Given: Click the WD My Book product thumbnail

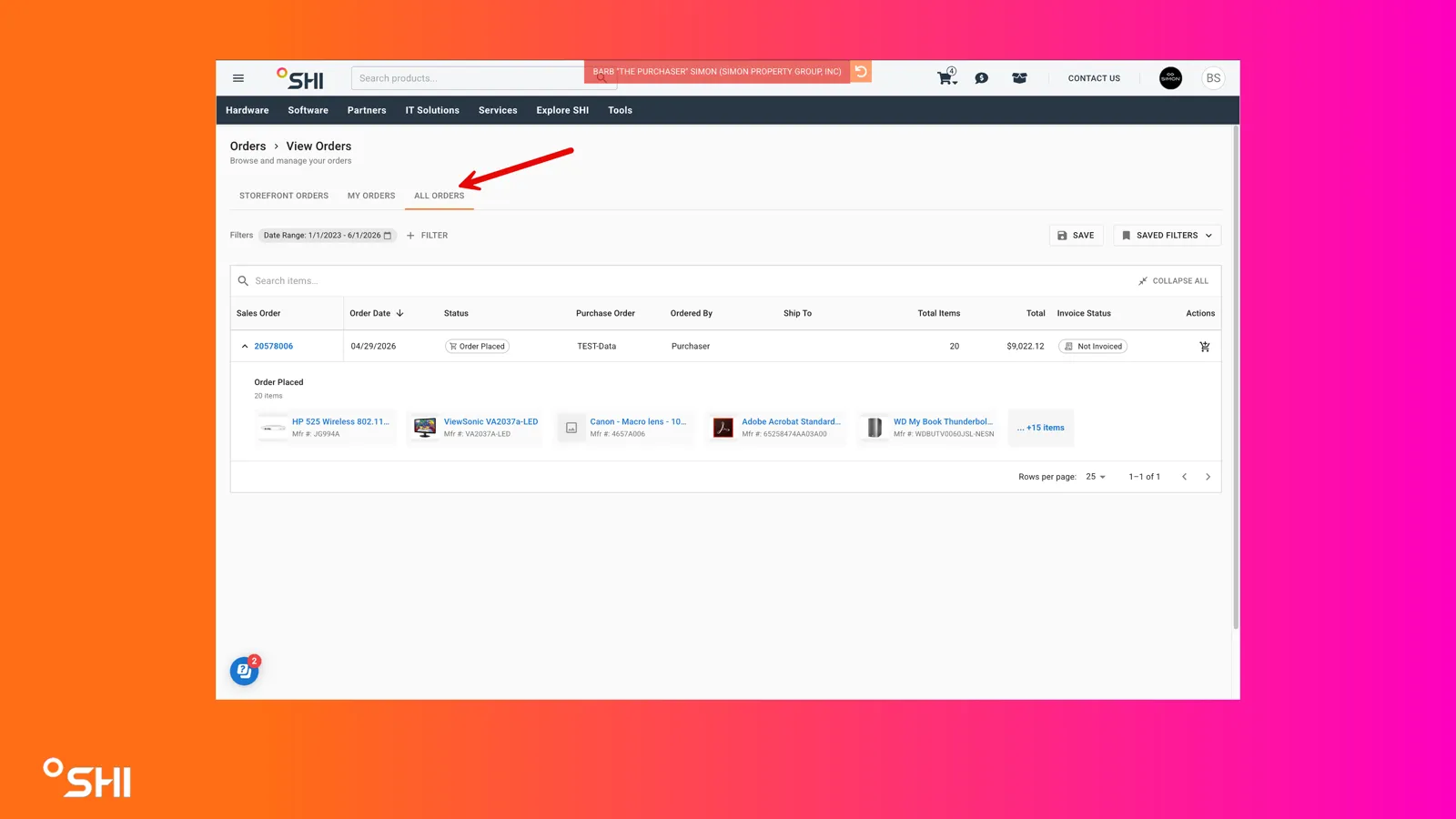Looking at the screenshot, I should pyautogui.click(x=875, y=428).
